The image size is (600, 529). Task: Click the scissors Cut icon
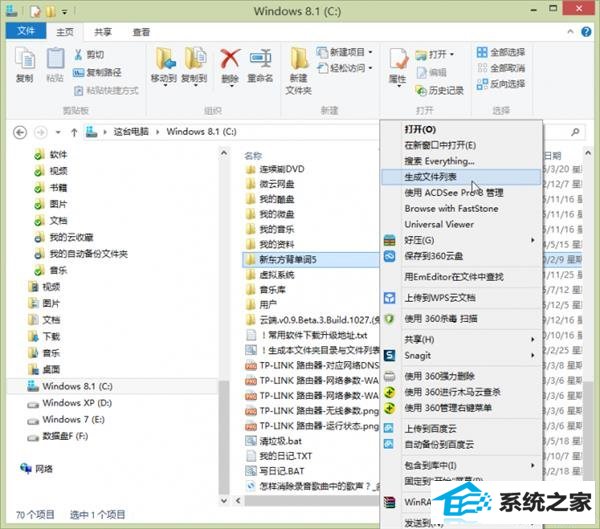(86, 55)
